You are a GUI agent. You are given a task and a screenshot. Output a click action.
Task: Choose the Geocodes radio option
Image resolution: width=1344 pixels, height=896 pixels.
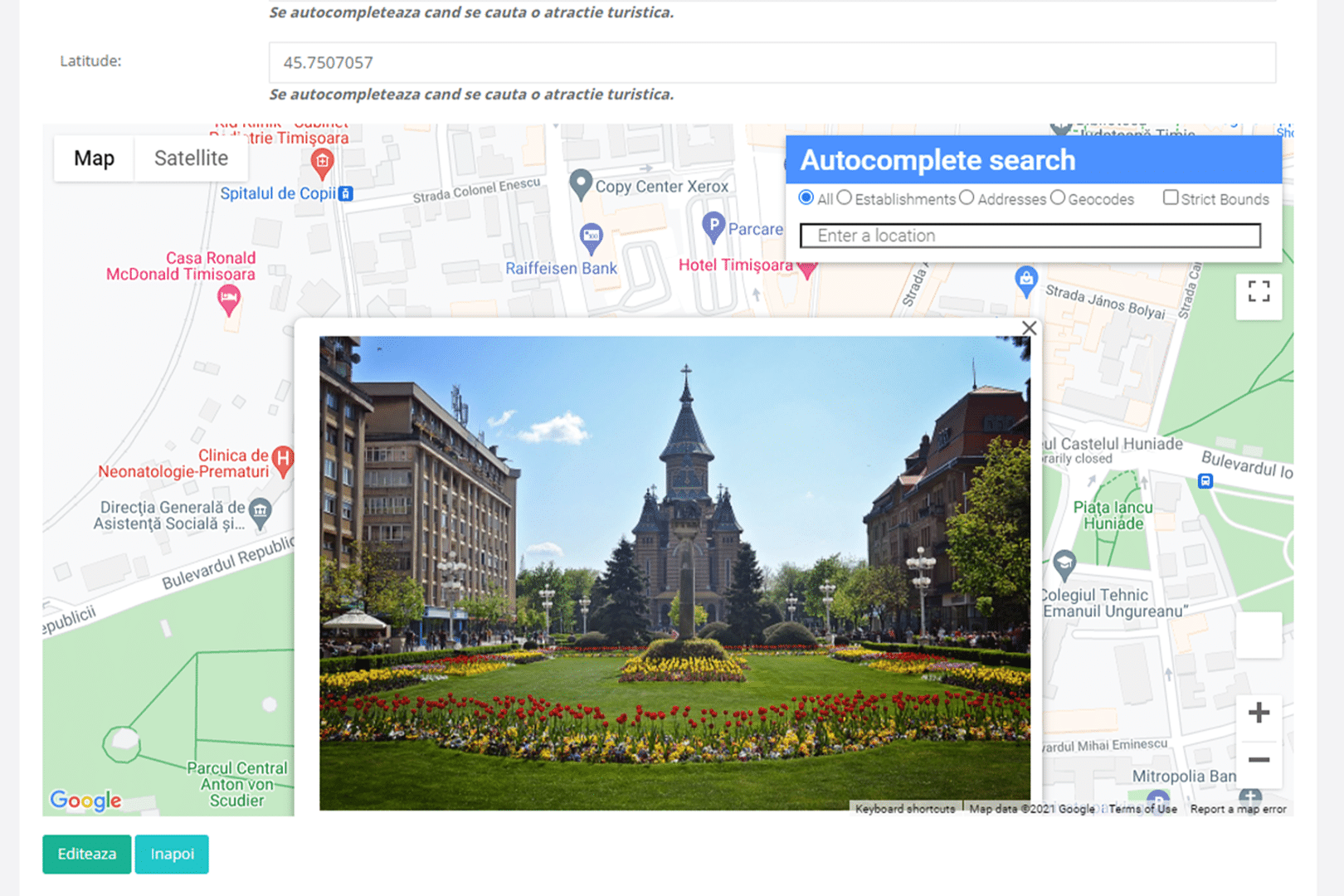(x=1058, y=198)
